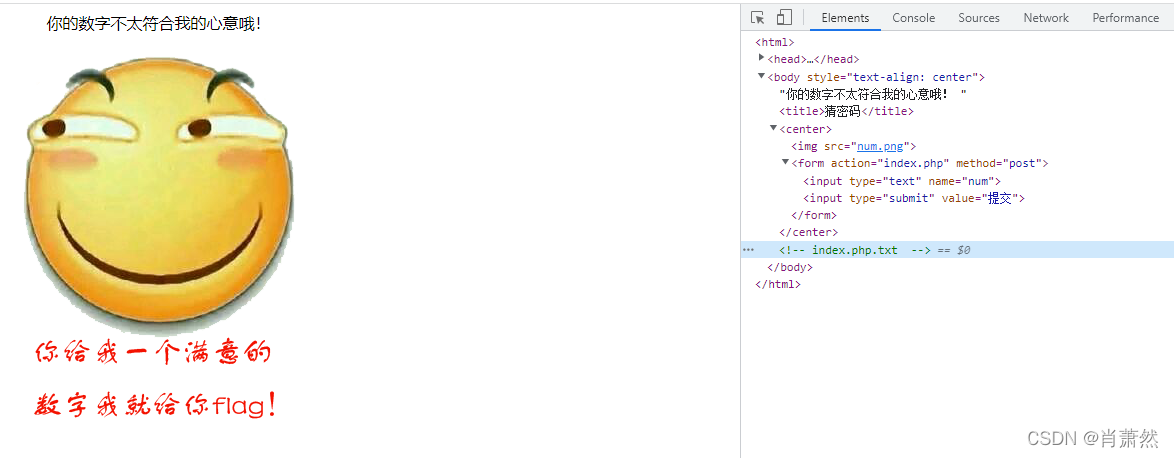The height and width of the screenshot is (458, 1174).
Task: Click the three-dots beside the comment line
Action: point(748,249)
